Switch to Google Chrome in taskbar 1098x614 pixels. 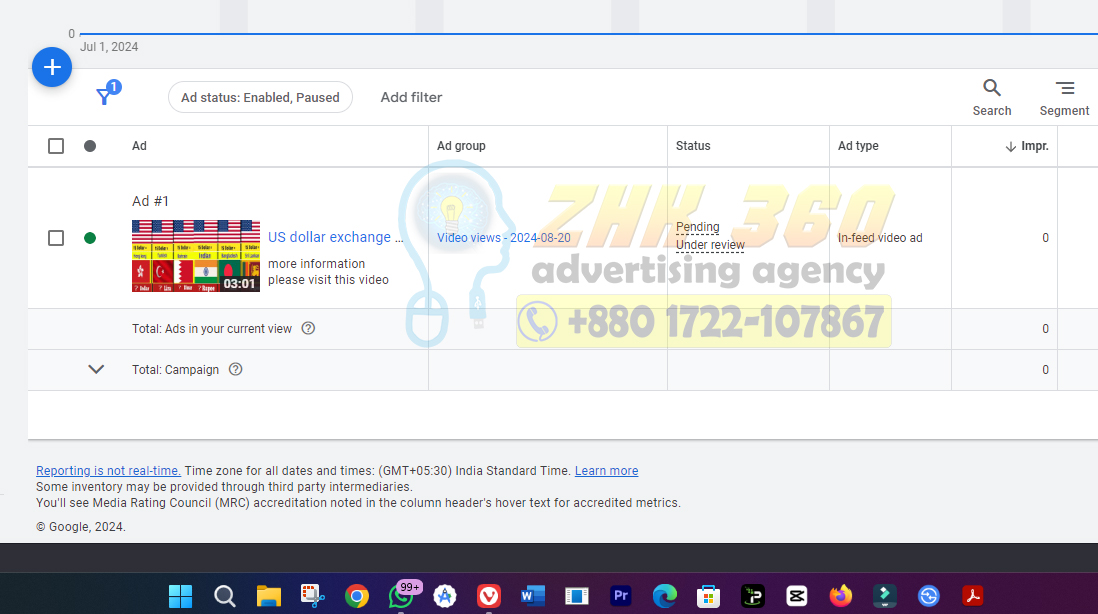point(356,596)
